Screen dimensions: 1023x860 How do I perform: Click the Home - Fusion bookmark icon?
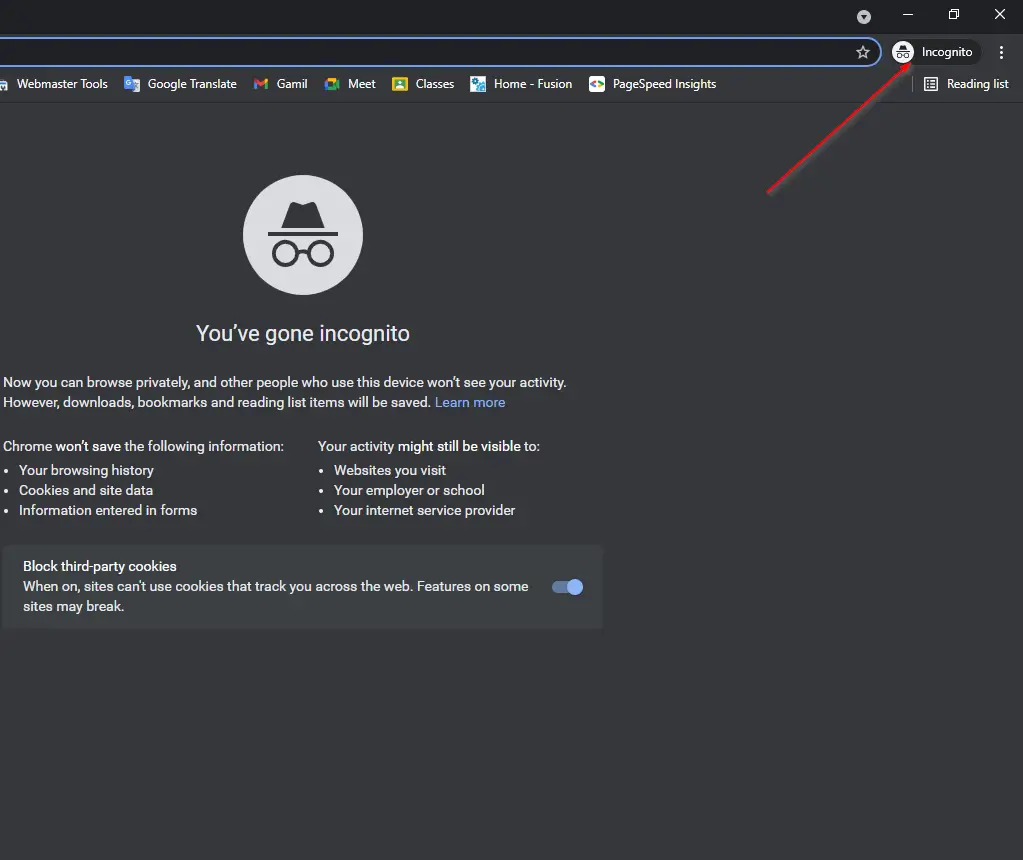[x=478, y=84]
